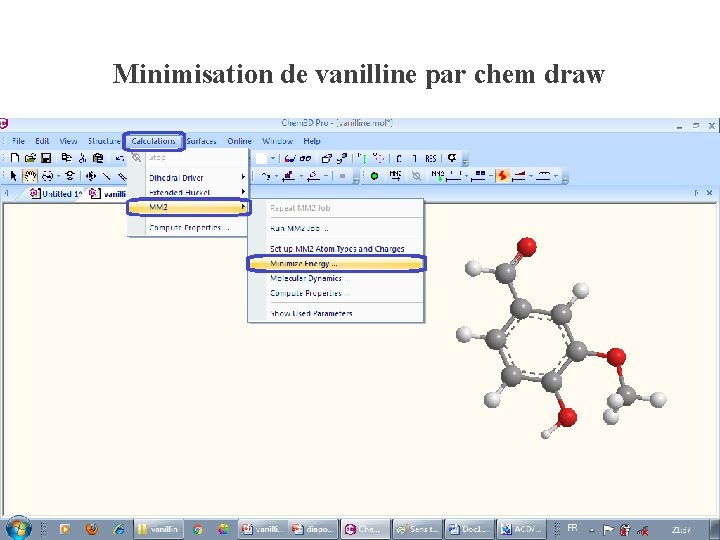Open the MM2 submenu entry
Image resolution: width=720 pixels, height=540 pixels.
[188, 207]
